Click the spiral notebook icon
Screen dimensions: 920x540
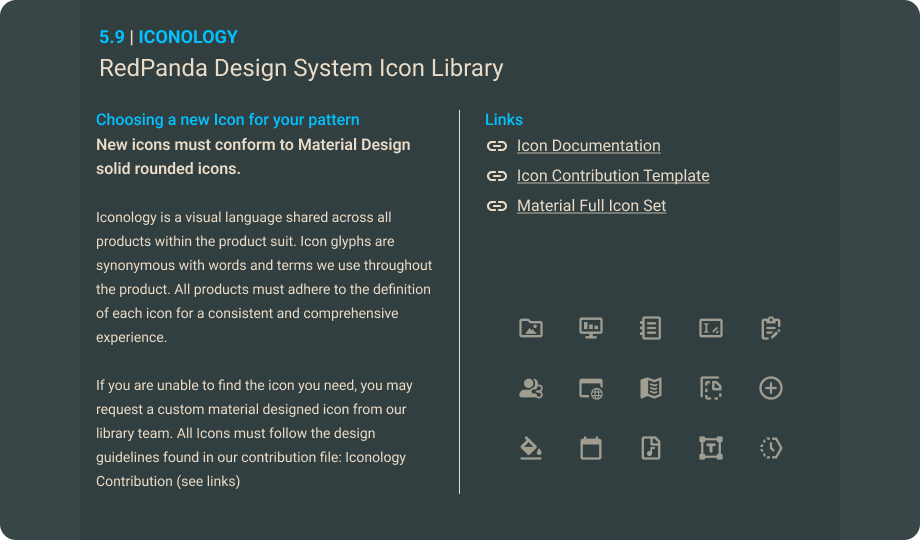(651, 328)
